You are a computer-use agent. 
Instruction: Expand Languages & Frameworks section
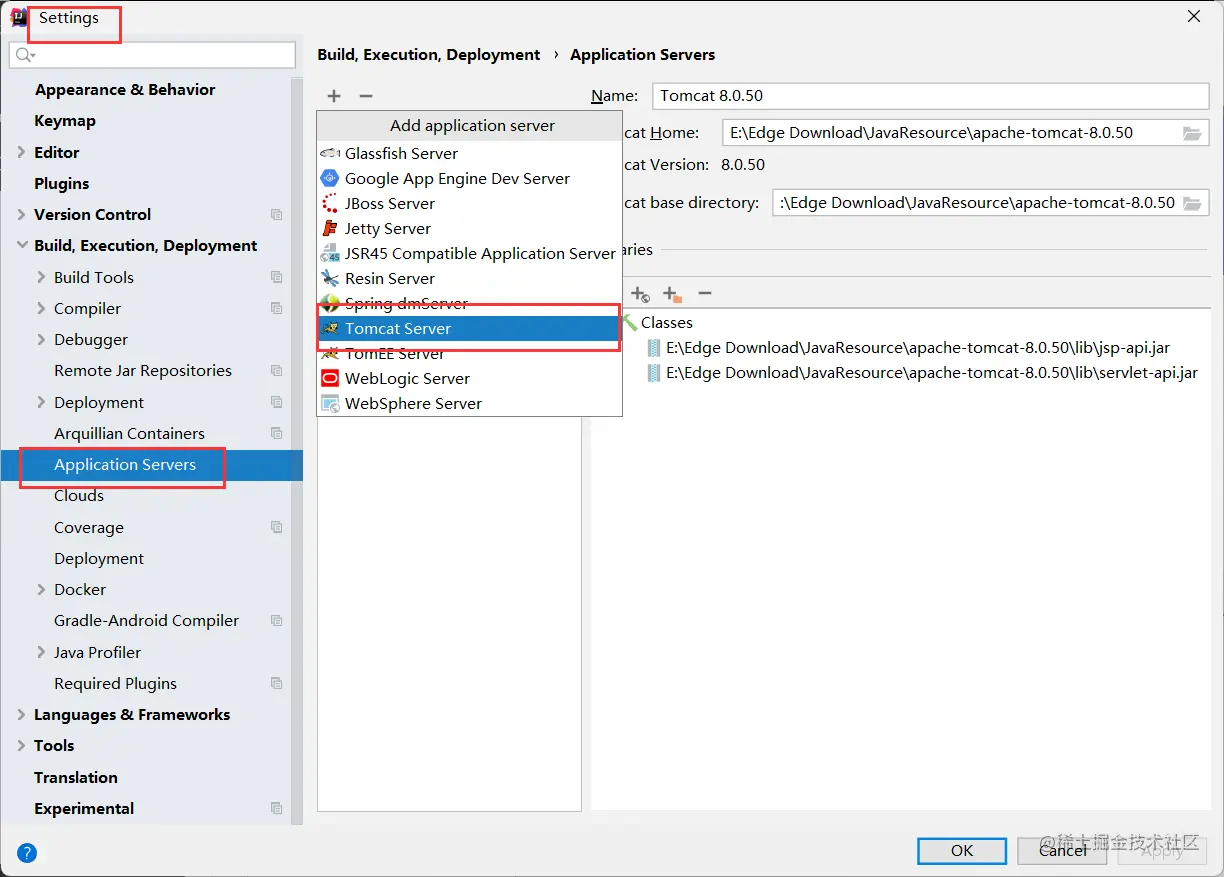pyautogui.click(x=22, y=714)
